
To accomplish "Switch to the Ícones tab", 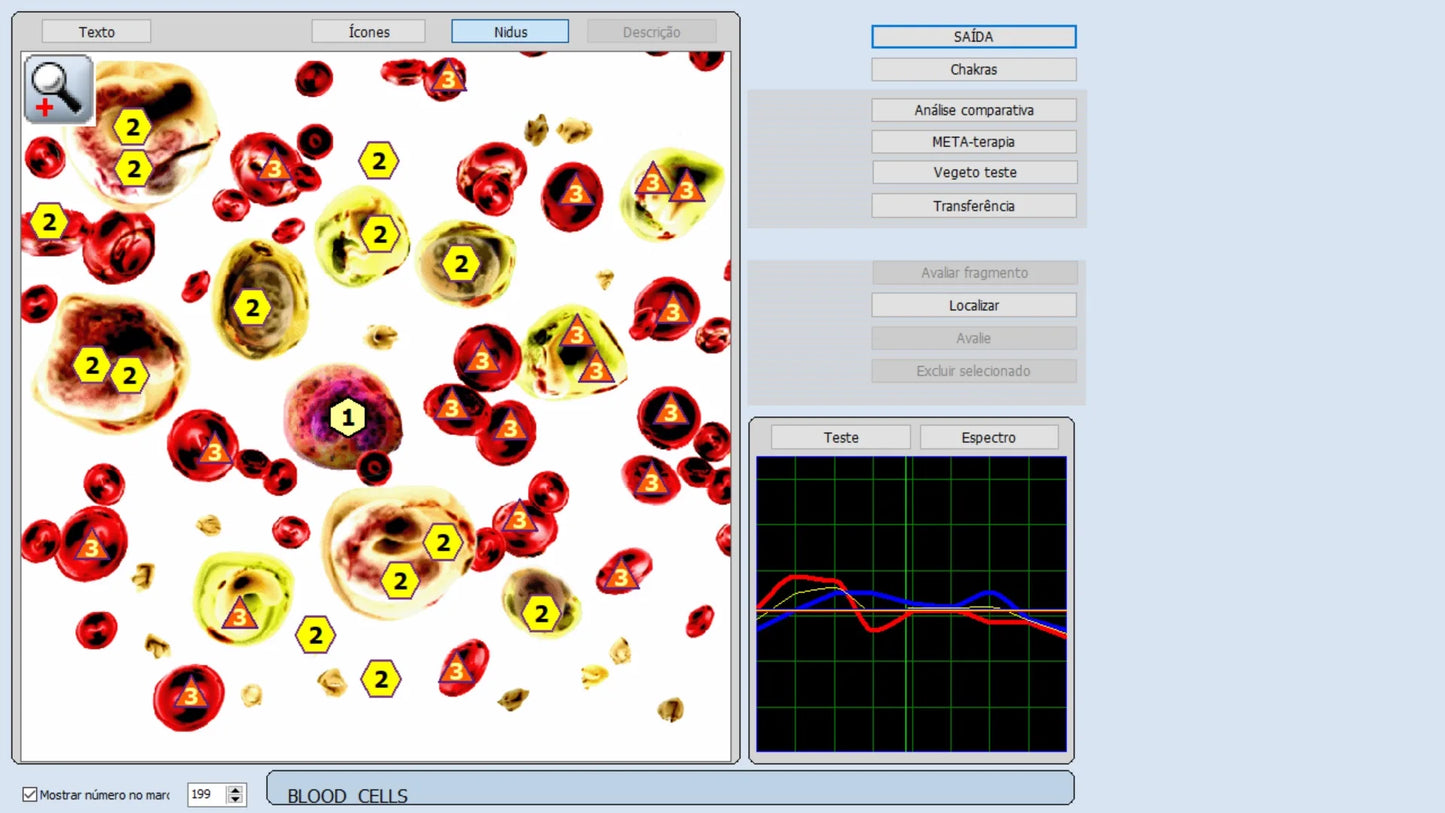I will (x=368, y=32).
